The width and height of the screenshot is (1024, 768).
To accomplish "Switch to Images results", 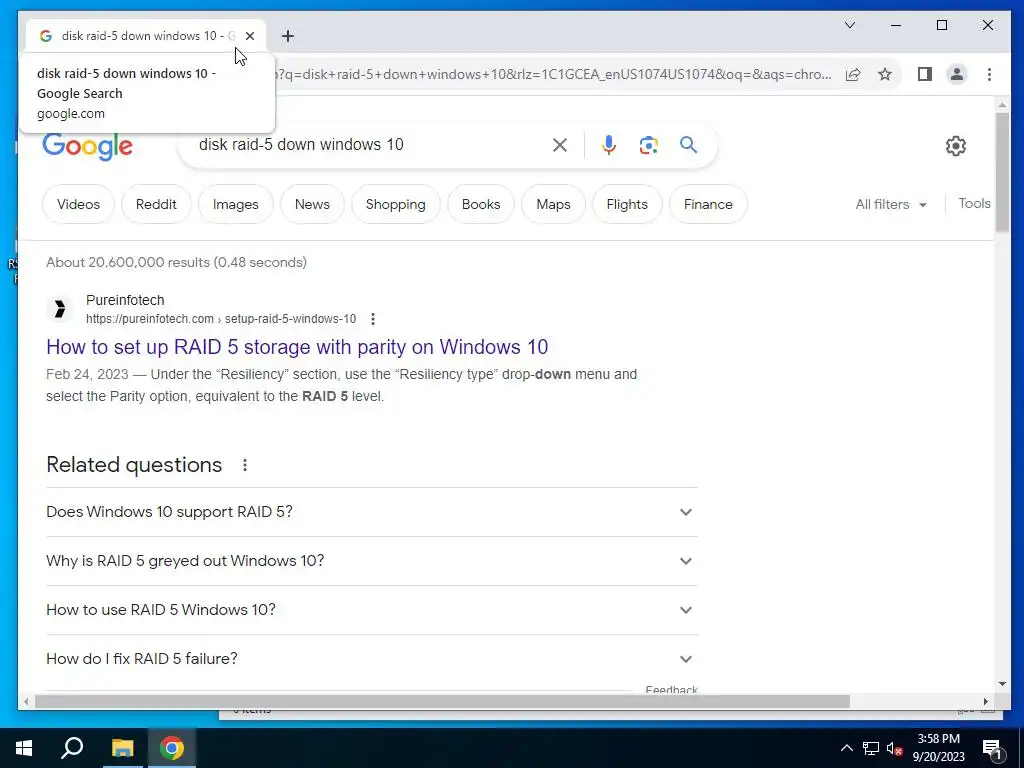I will click(236, 204).
